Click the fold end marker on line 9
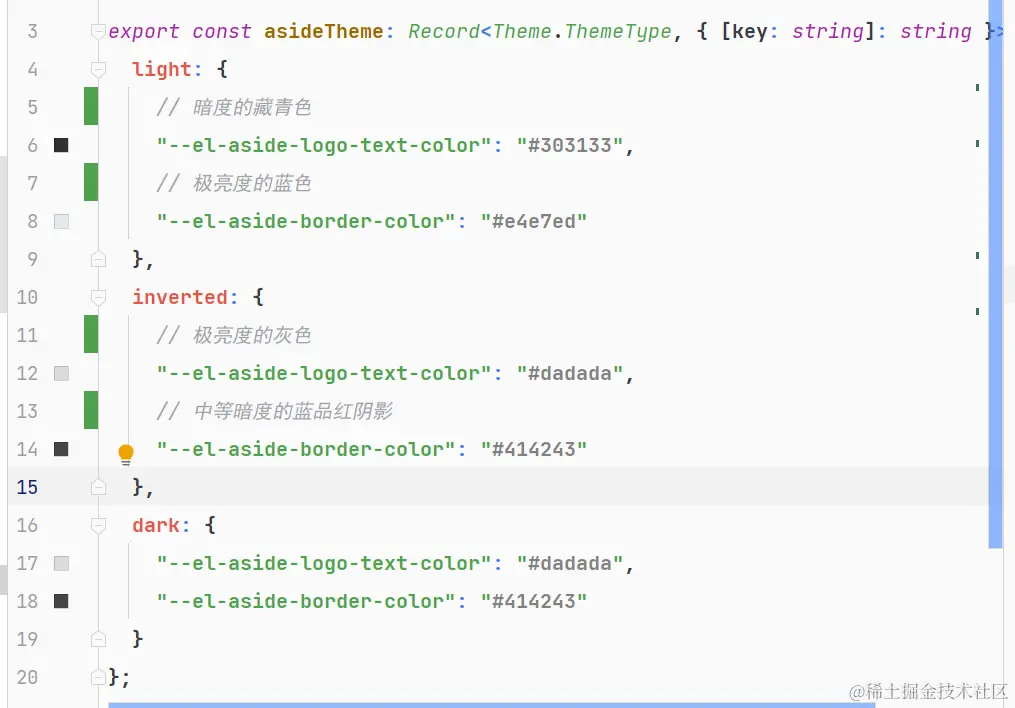The image size is (1015, 708). [x=98, y=259]
